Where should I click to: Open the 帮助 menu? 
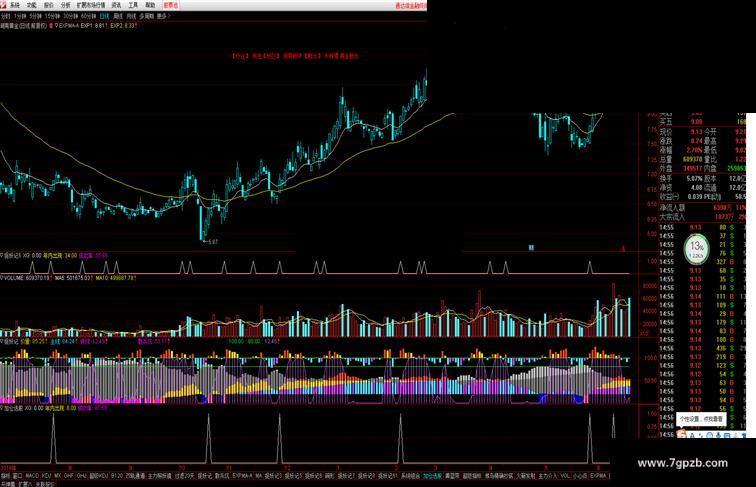coord(150,5)
